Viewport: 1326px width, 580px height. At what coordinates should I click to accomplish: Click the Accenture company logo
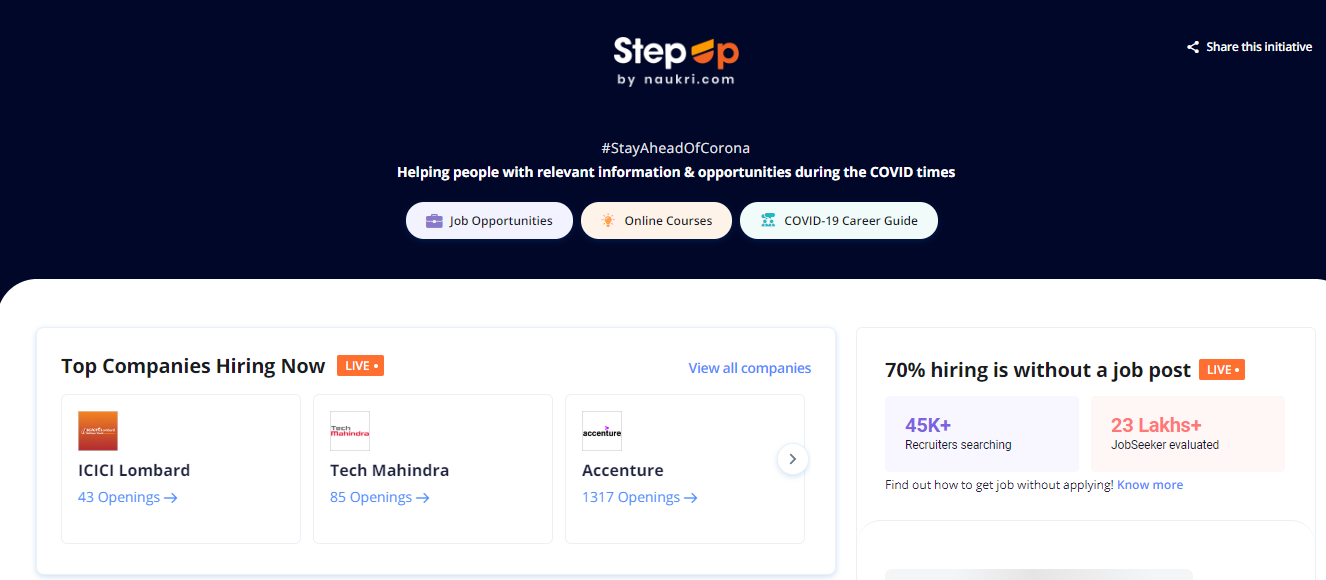(602, 431)
